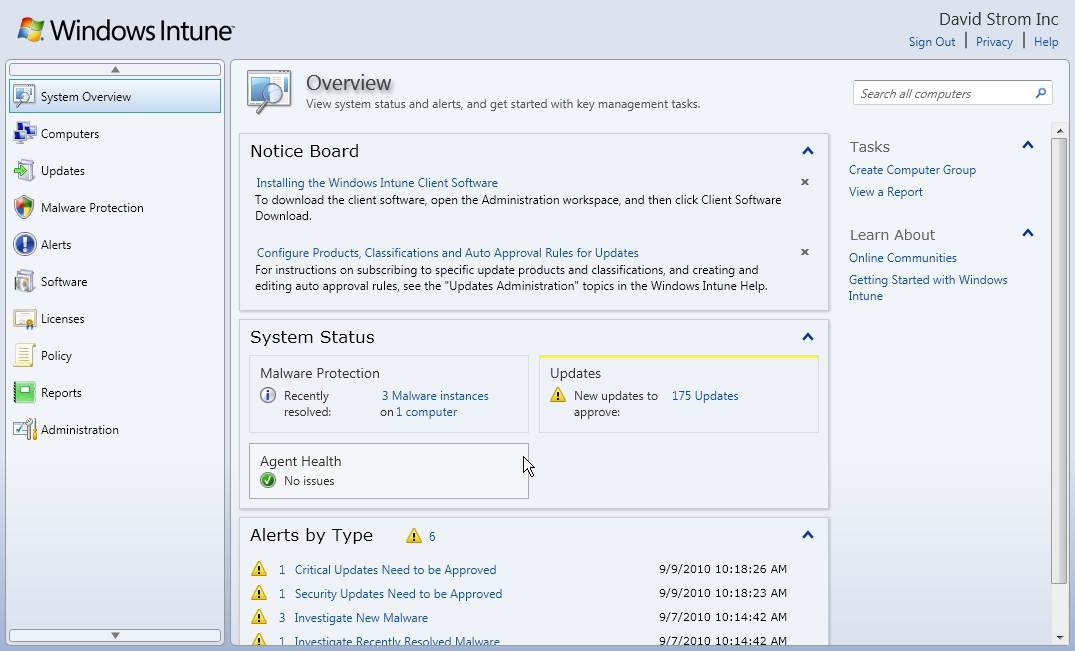Click the scroll down arrow in main pane
The image size is (1075, 651).
tap(1059, 637)
